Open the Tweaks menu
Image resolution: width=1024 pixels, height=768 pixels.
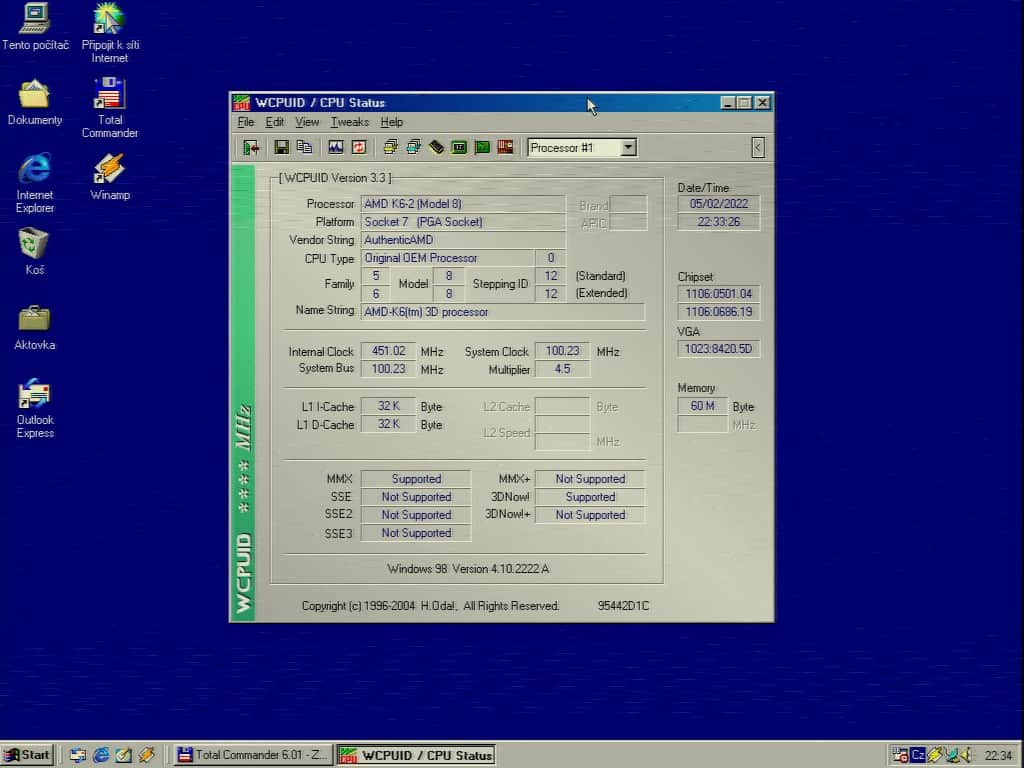click(349, 122)
